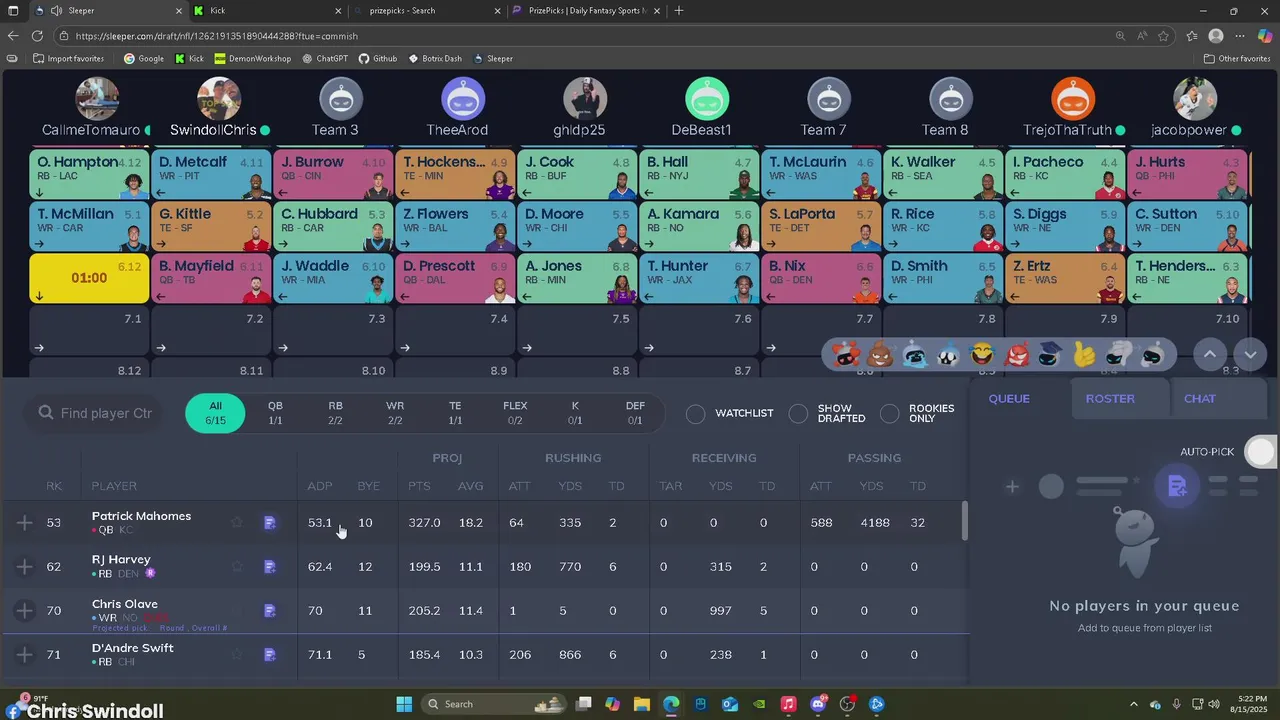The height and width of the screenshot is (720, 1280).
Task: Open the Github bookmark
Action: coord(378,58)
